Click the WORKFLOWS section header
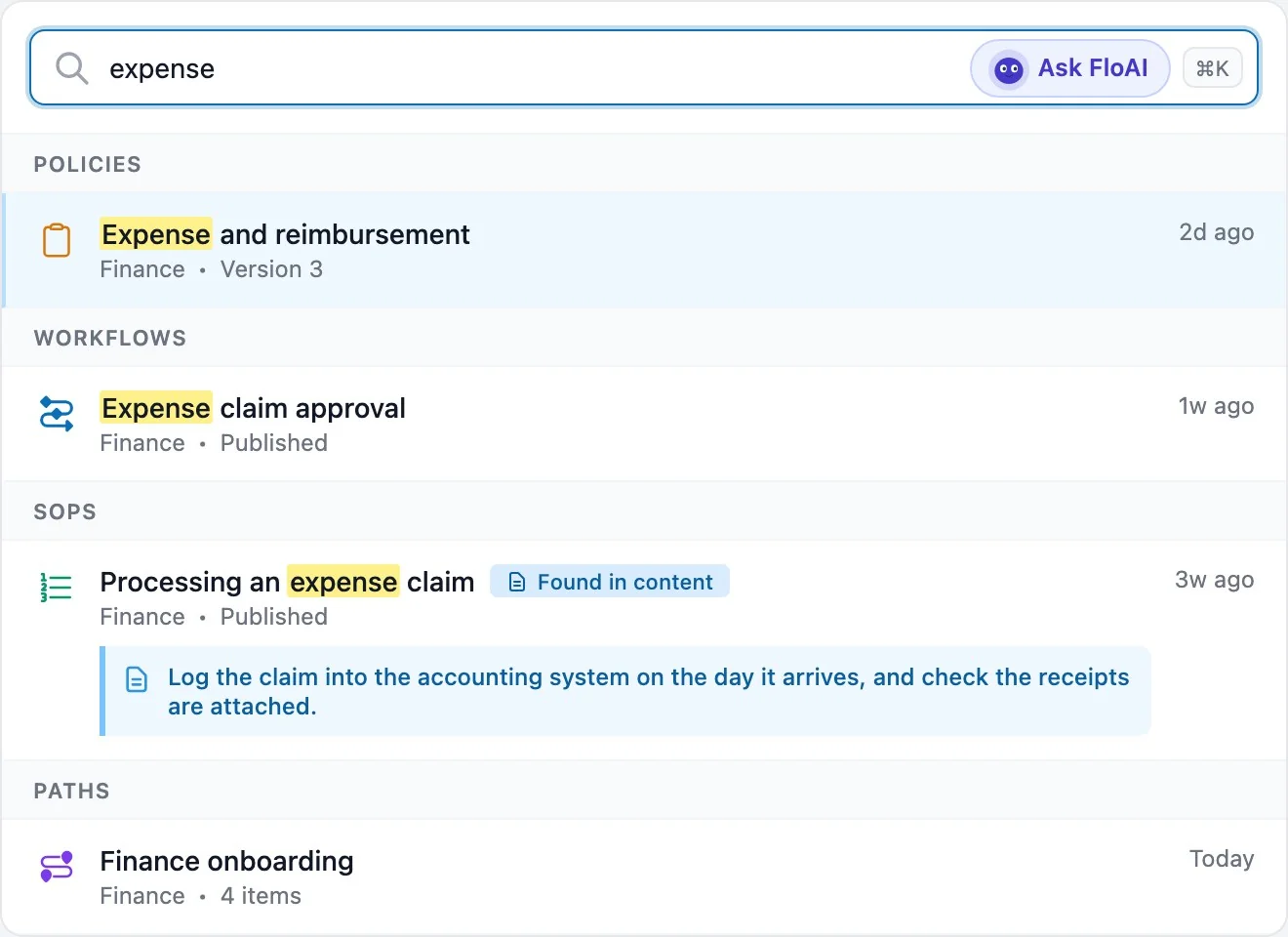The width and height of the screenshot is (1288, 937). pyautogui.click(x=110, y=338)
